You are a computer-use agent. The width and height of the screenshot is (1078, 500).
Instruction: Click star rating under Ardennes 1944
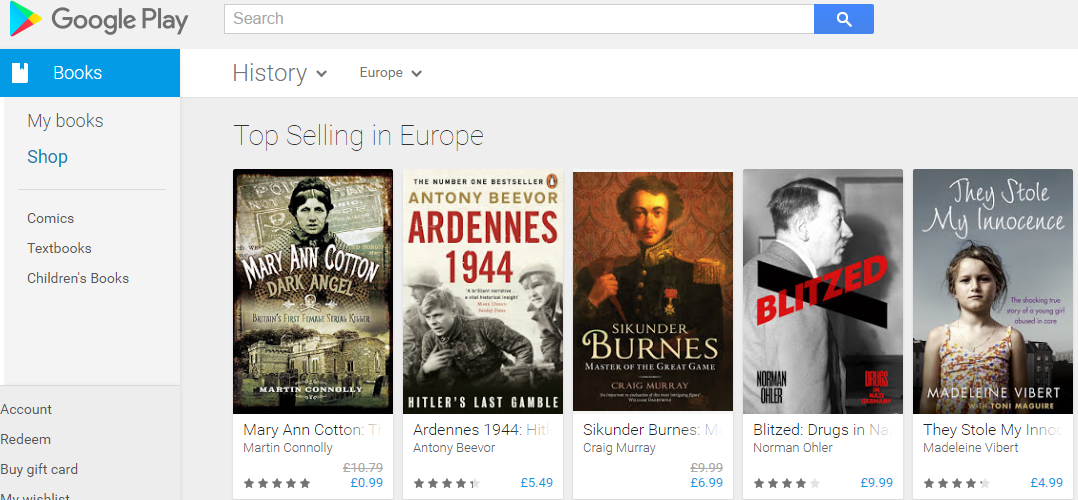[447, 483]
